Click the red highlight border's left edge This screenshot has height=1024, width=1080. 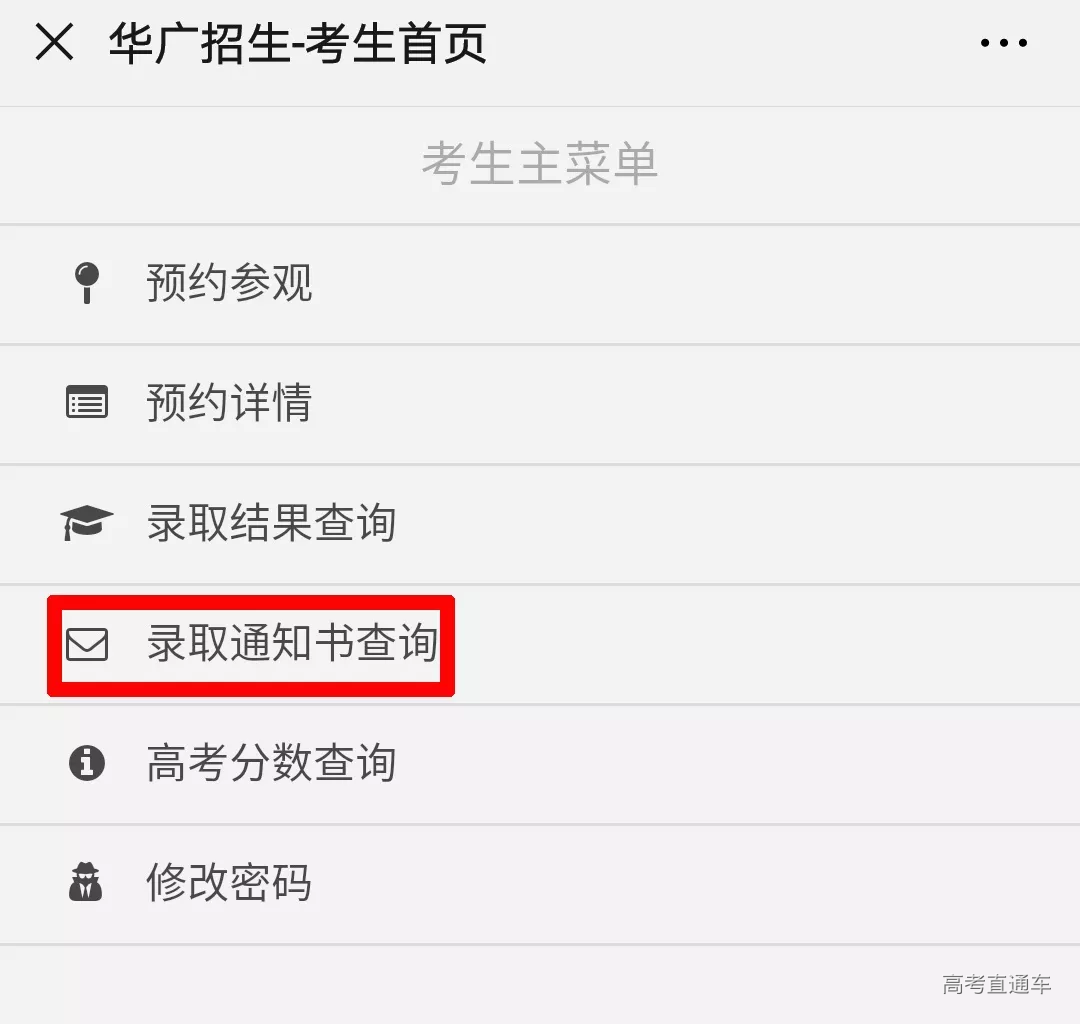click(54, 646)
